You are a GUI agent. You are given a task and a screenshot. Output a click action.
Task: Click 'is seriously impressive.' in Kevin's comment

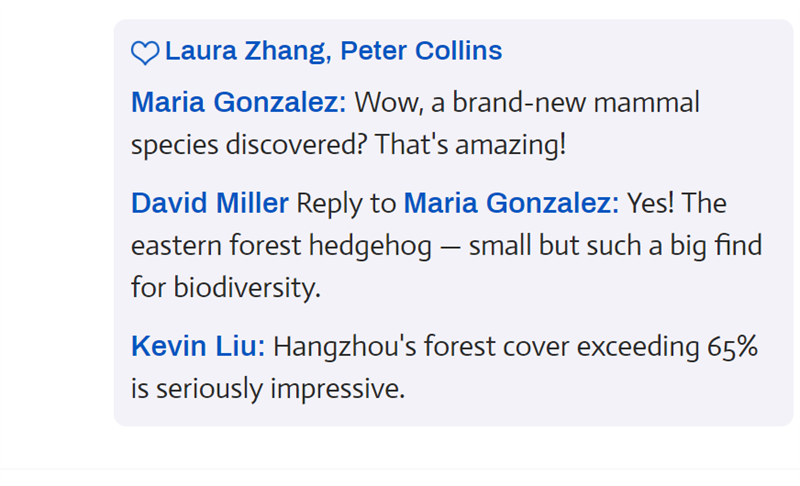pyautogui.click(x=268, y=388)
